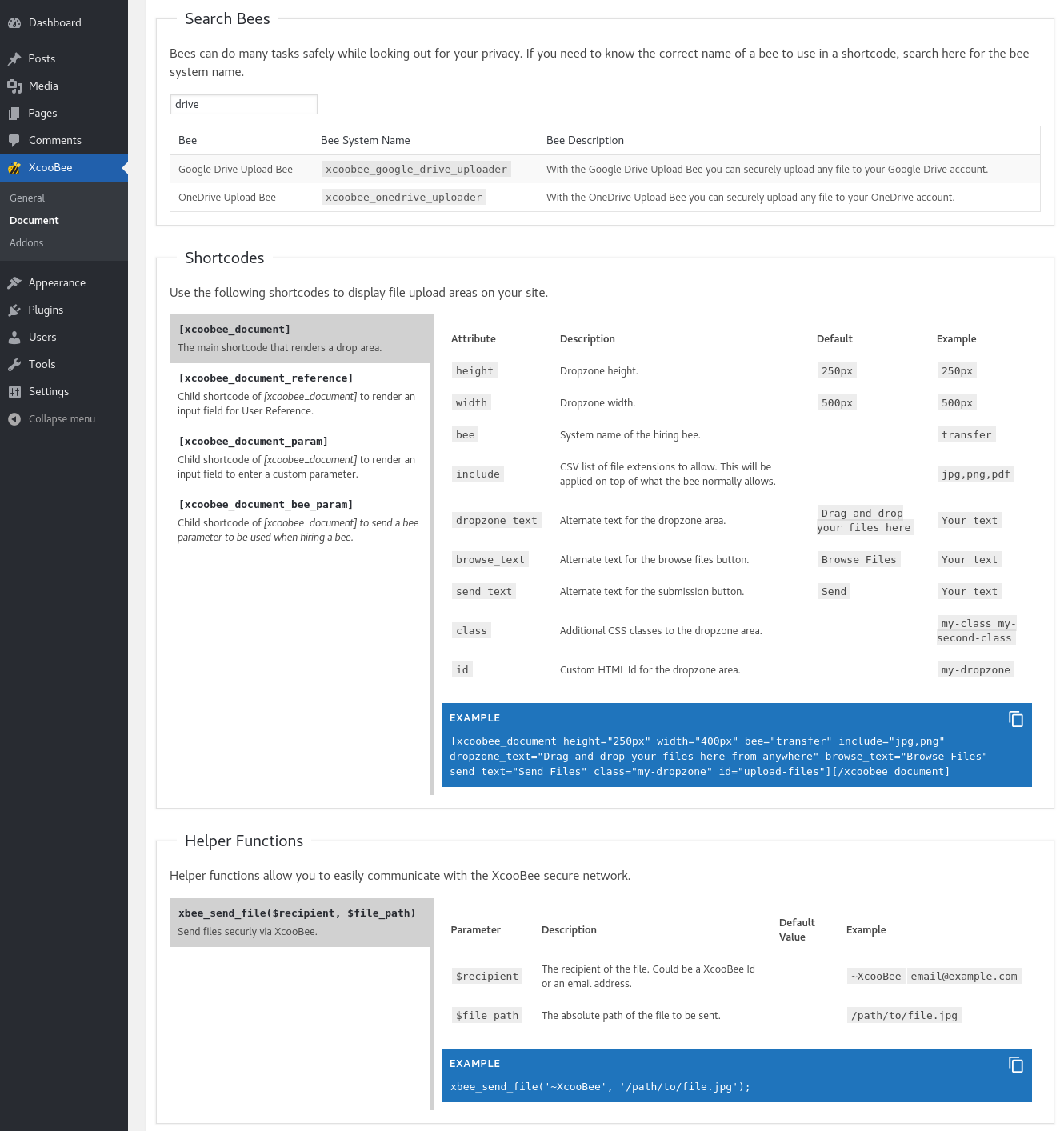This screenshot has height=1131, width=1064.
Task: Click the 'Drag and drop your files here' default
Action: pyautogui.click(x=864, y=520)
